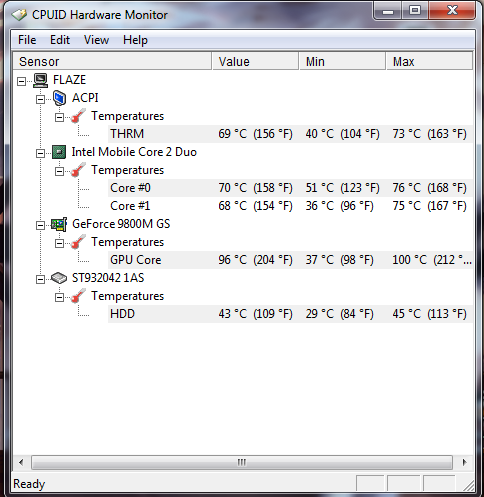Image resolution: width=484 pixels, height=497 pixels.
Task: Click the horizontal scrollbar thumb
Action: click(242, 462)
